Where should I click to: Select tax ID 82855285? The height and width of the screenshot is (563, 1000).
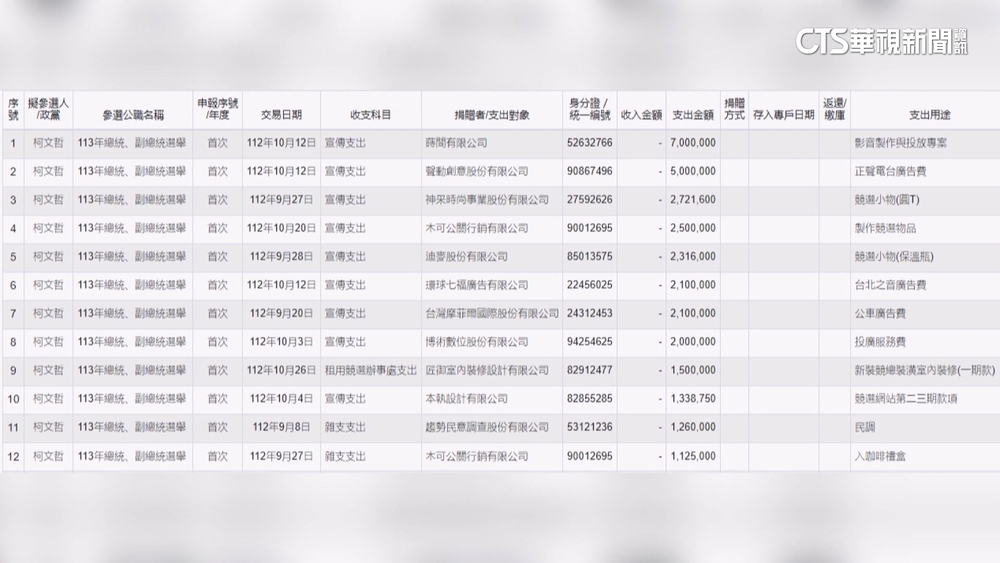[x=589, y=399]
